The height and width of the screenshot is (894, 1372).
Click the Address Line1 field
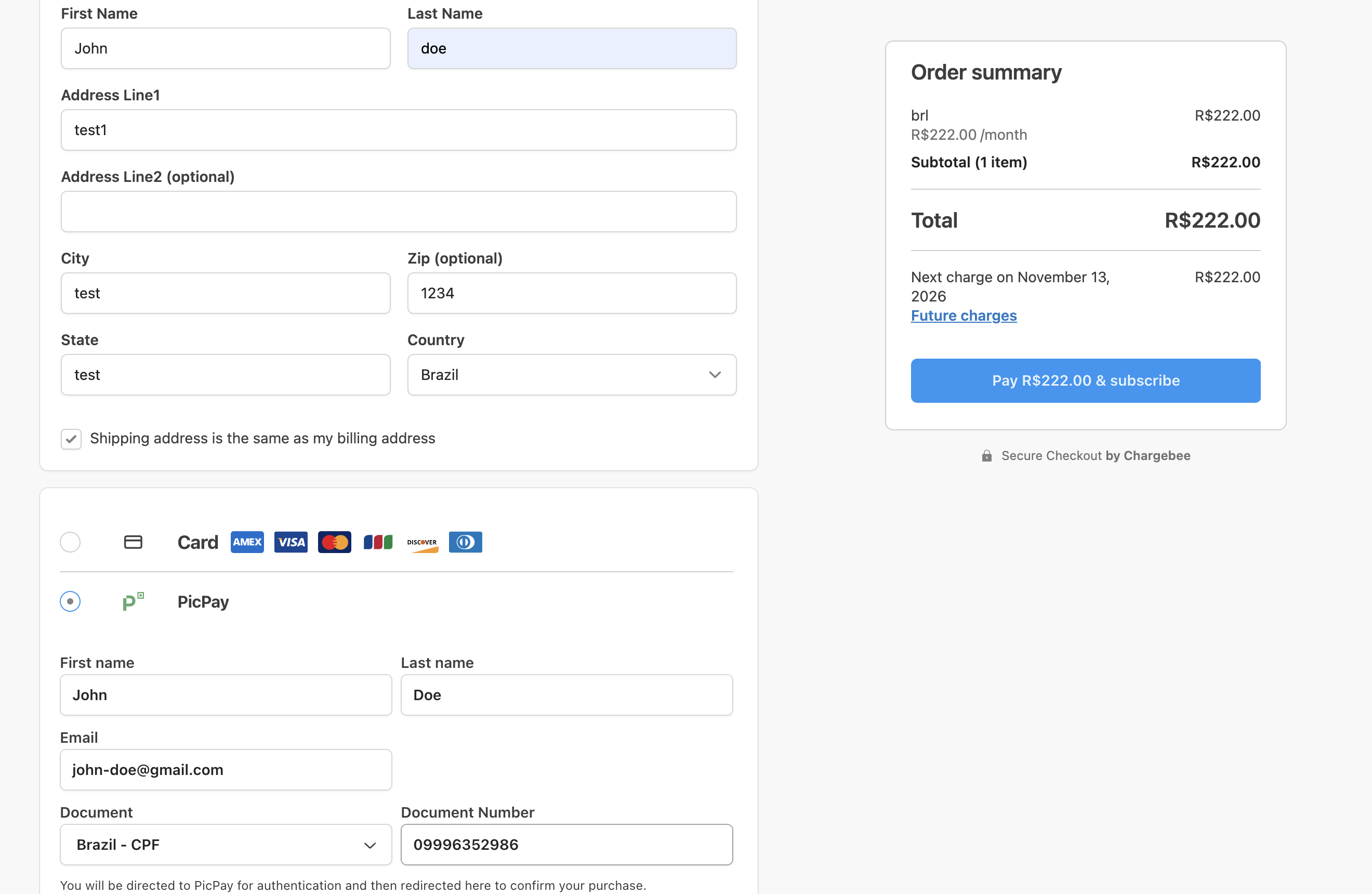coord(399,130)
